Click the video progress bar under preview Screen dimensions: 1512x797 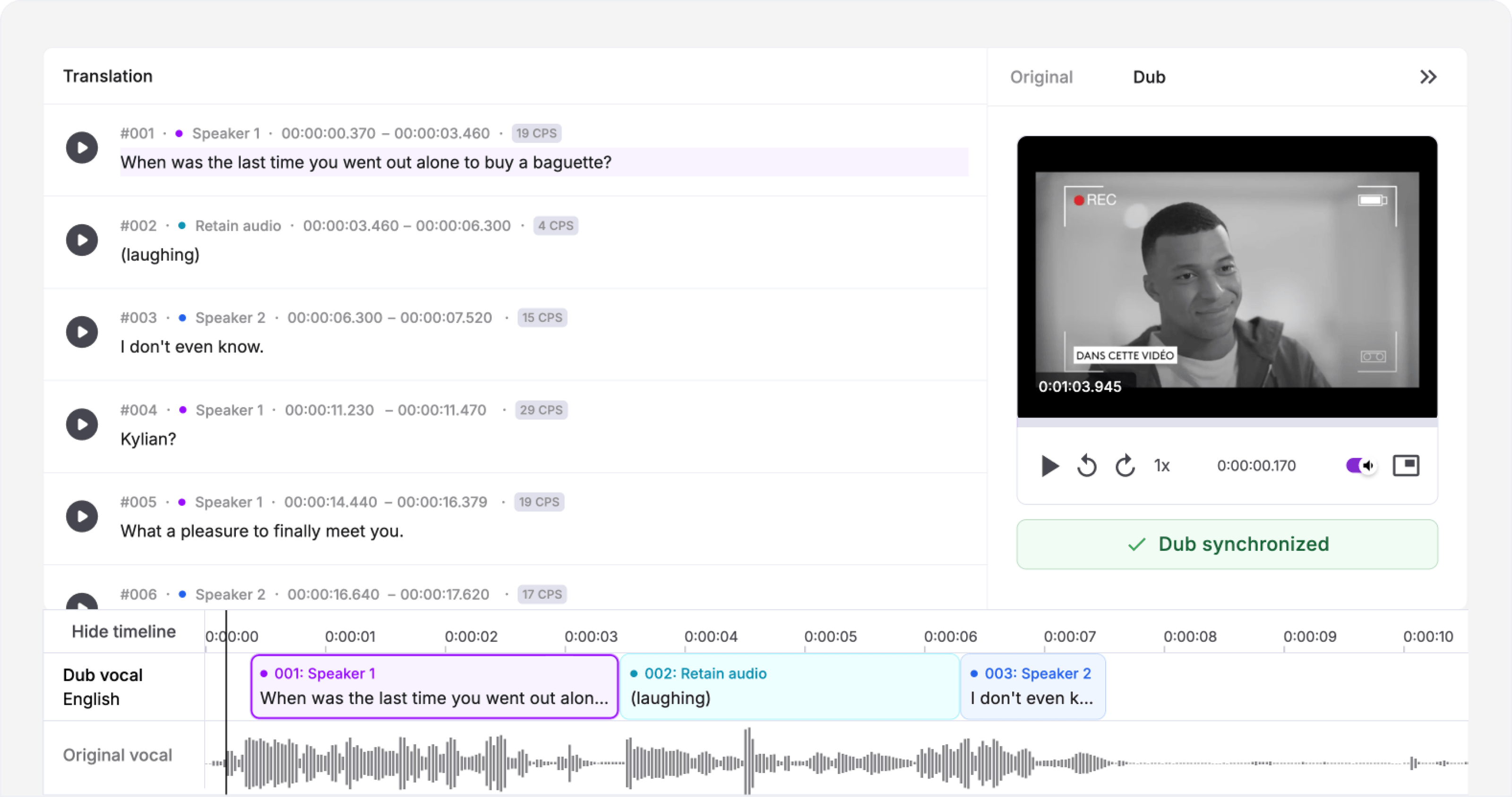click(1227, 422)
